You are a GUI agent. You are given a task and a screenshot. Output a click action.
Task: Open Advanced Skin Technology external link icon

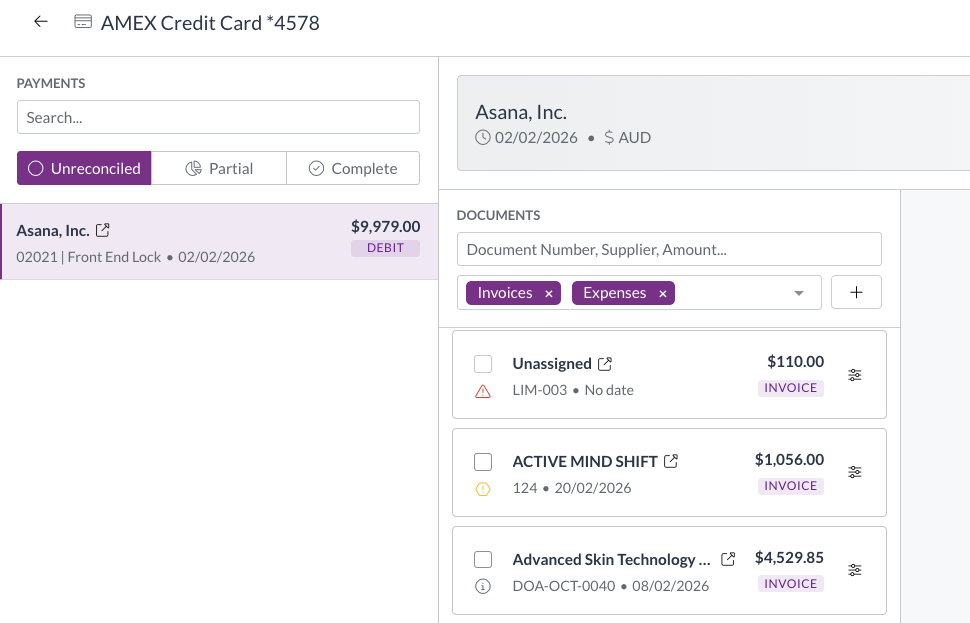pyautogui.click(x=729, y=560)
